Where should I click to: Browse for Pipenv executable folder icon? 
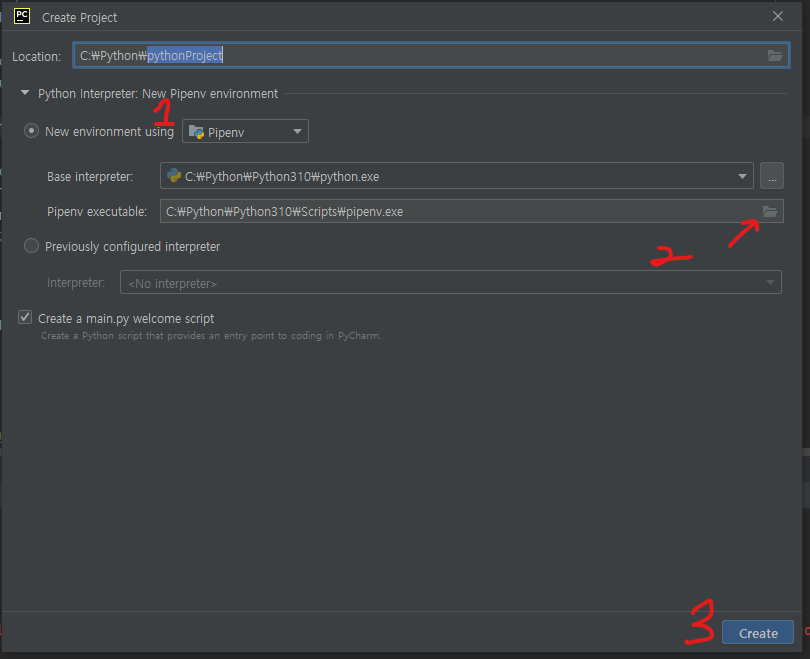pyautogui.click(x=770, y=211)
